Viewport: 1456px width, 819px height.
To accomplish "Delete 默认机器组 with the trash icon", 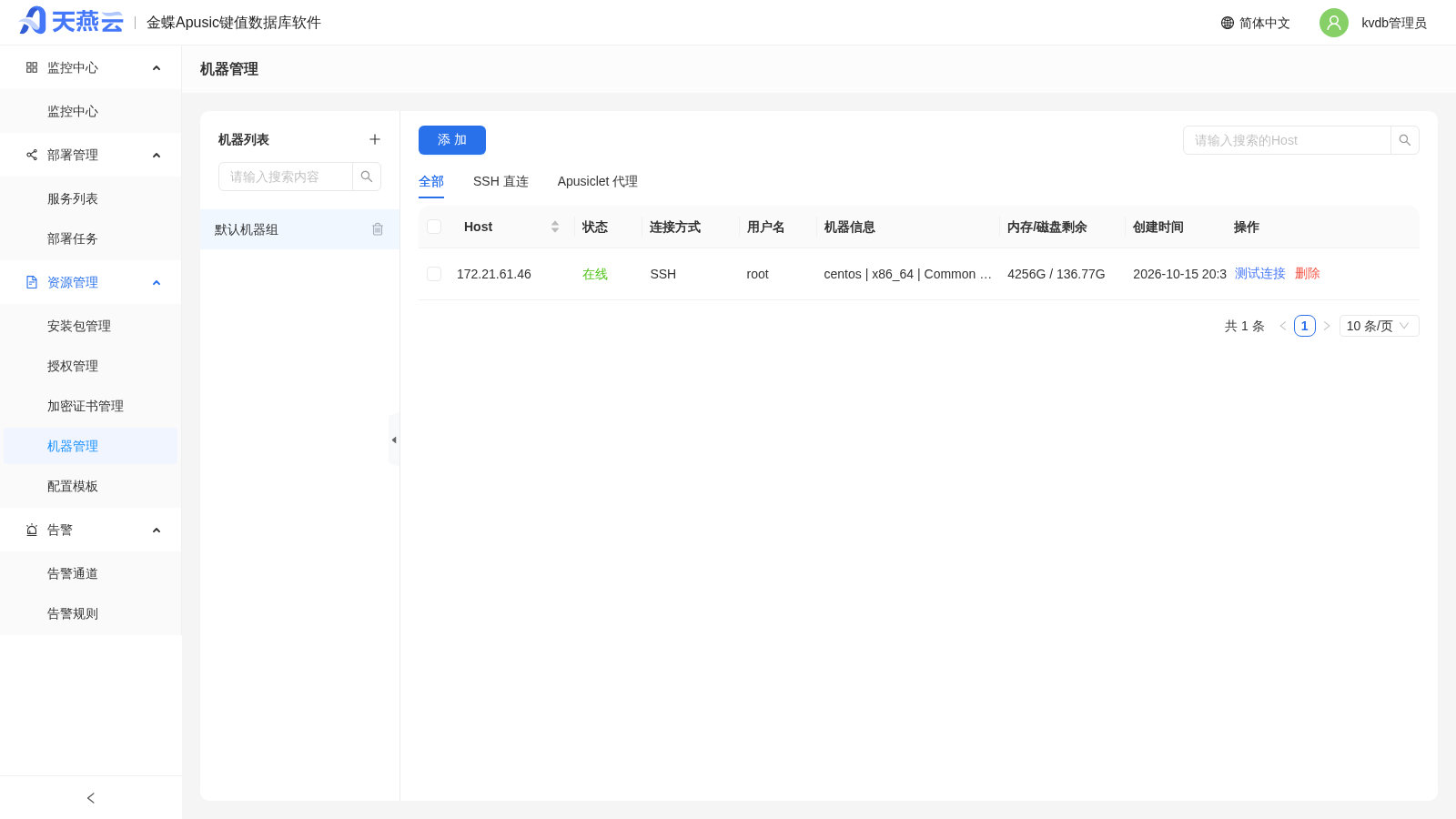I will pos(378,229).
